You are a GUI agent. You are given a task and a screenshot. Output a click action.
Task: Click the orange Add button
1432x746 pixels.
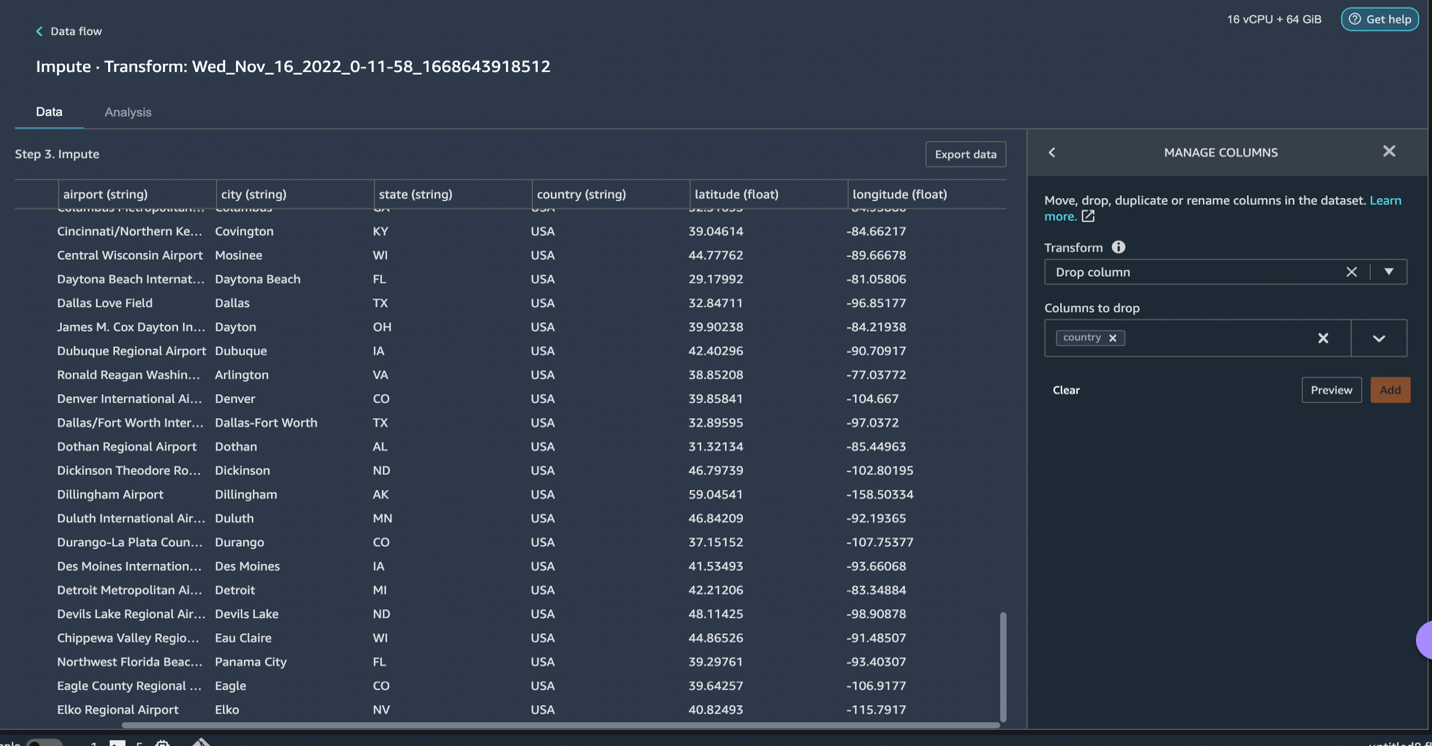coord(1390,390)
